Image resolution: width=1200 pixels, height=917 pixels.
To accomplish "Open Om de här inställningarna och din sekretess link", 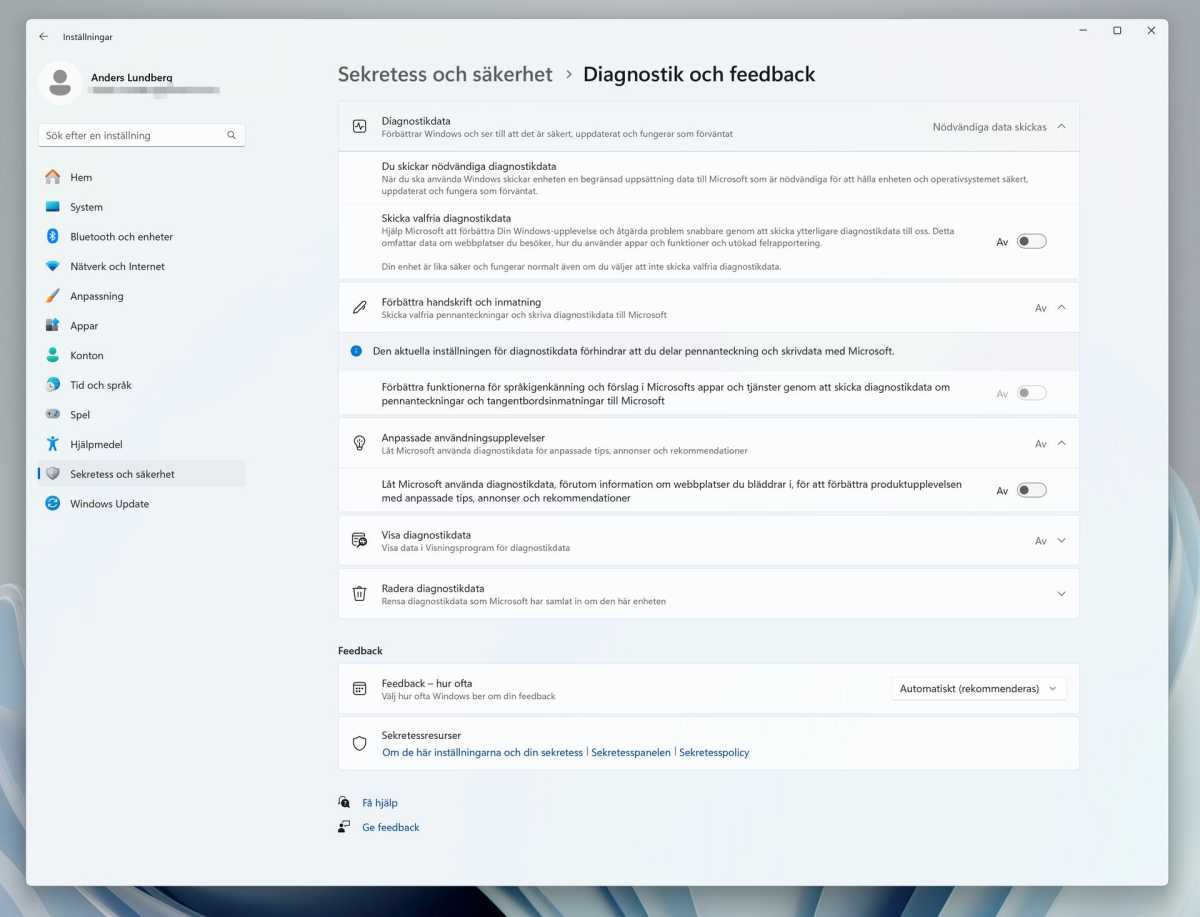I will [482, 752].
